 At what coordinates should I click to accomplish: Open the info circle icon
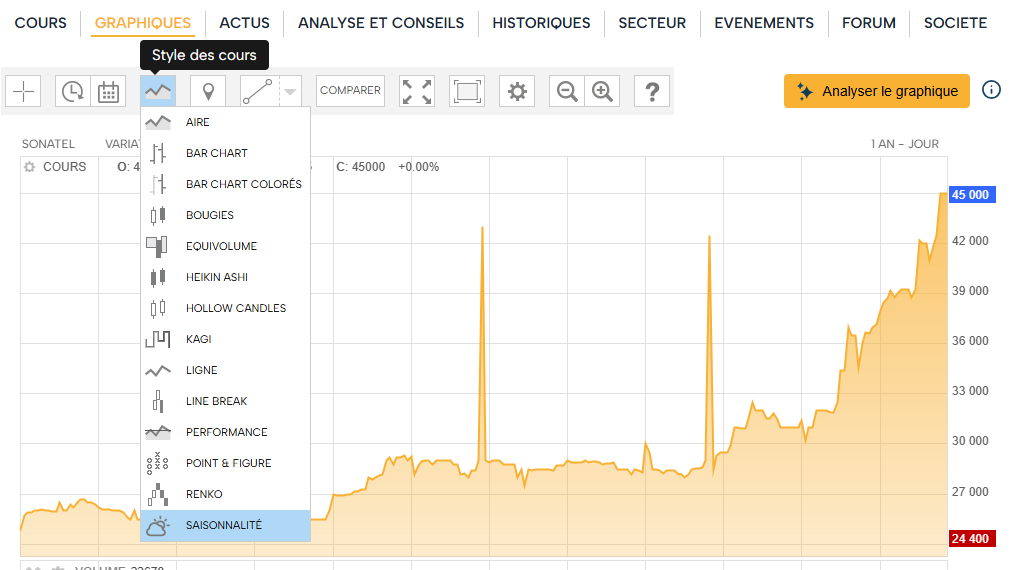tap(991, 90)
